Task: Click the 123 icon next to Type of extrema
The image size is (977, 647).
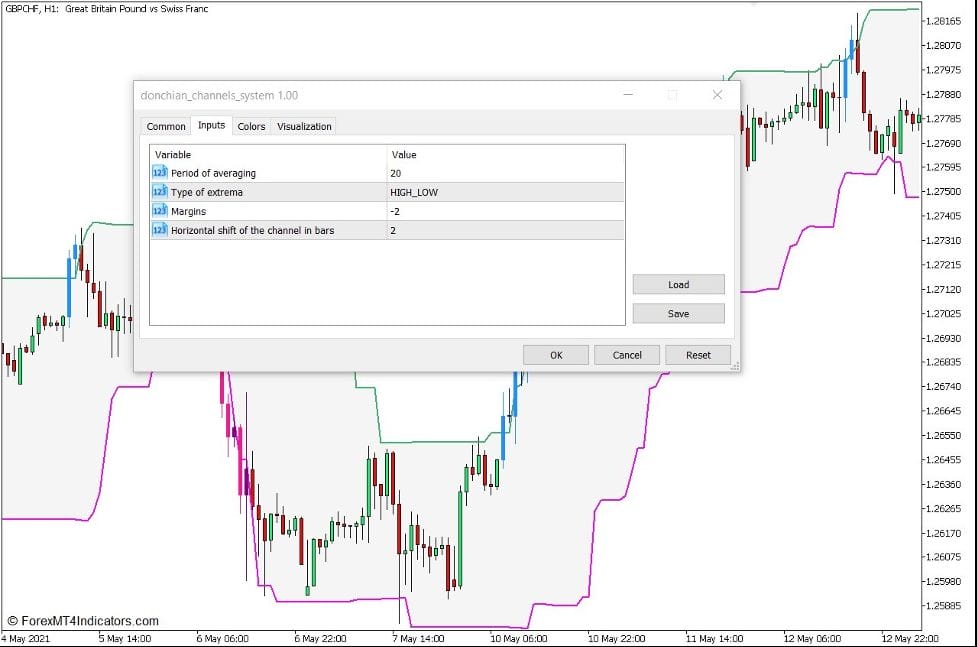Action: (x=159, y=191)
